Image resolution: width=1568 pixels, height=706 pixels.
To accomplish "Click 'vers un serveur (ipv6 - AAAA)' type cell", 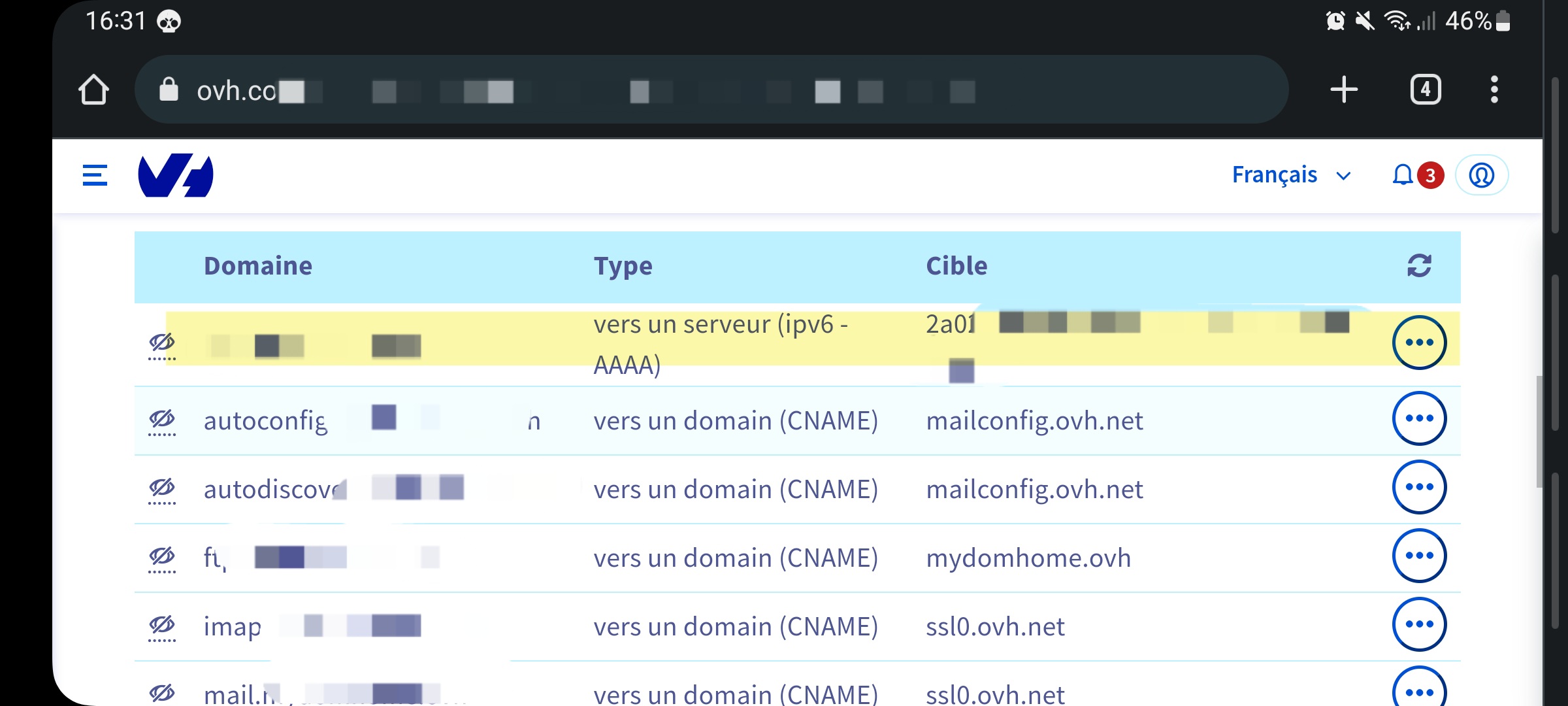I will pos(721,345).
